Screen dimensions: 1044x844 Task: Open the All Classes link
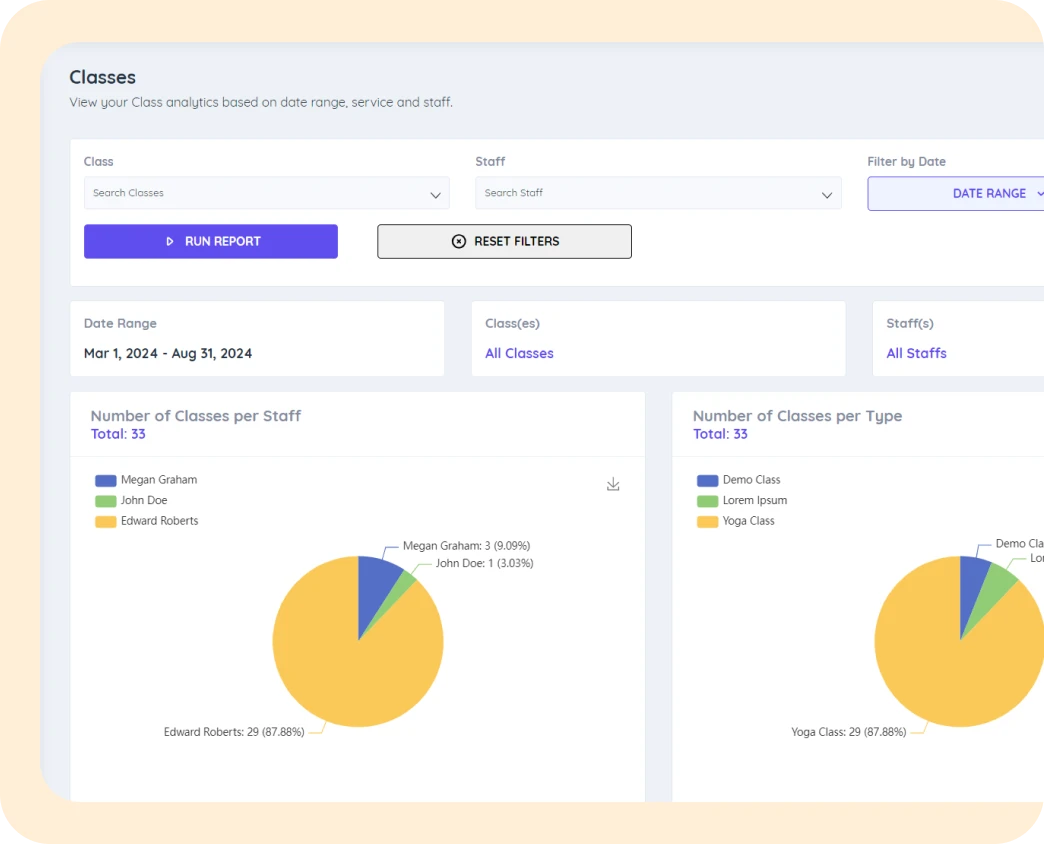pyautogui.click(x=519, y=353)
